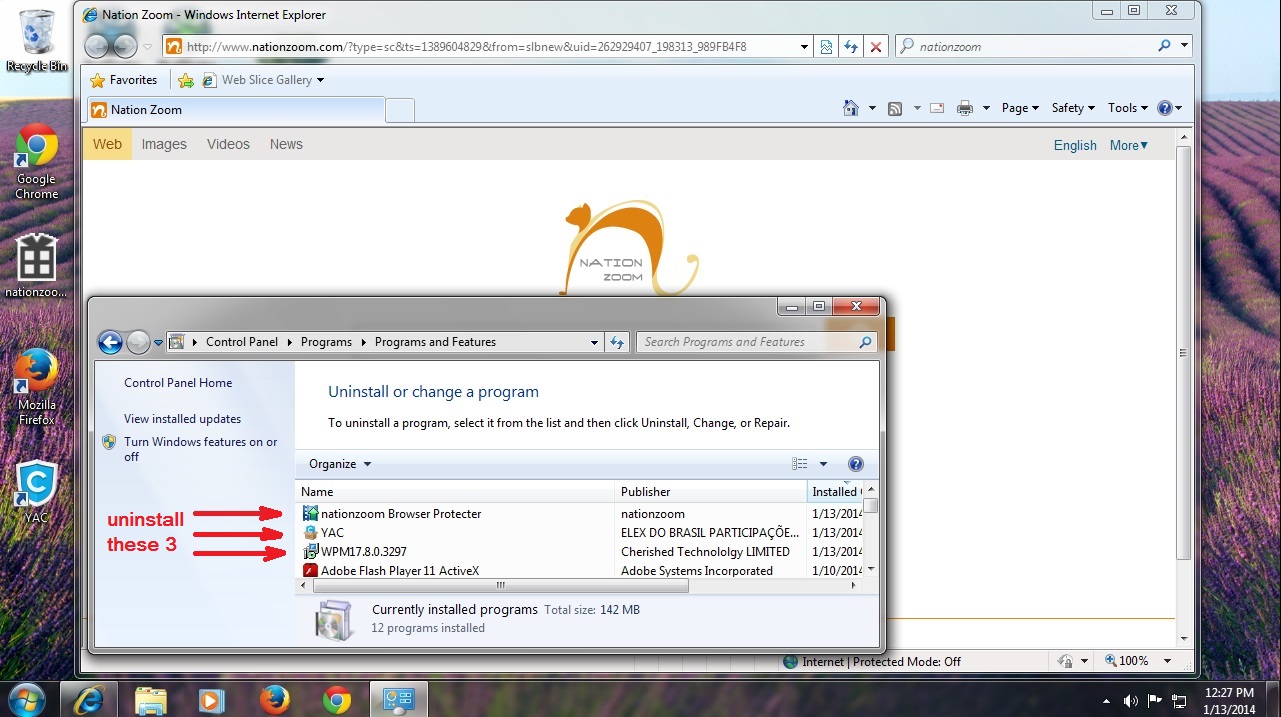
Task: Open the Windows Start menu
Action: pos(27,698)
